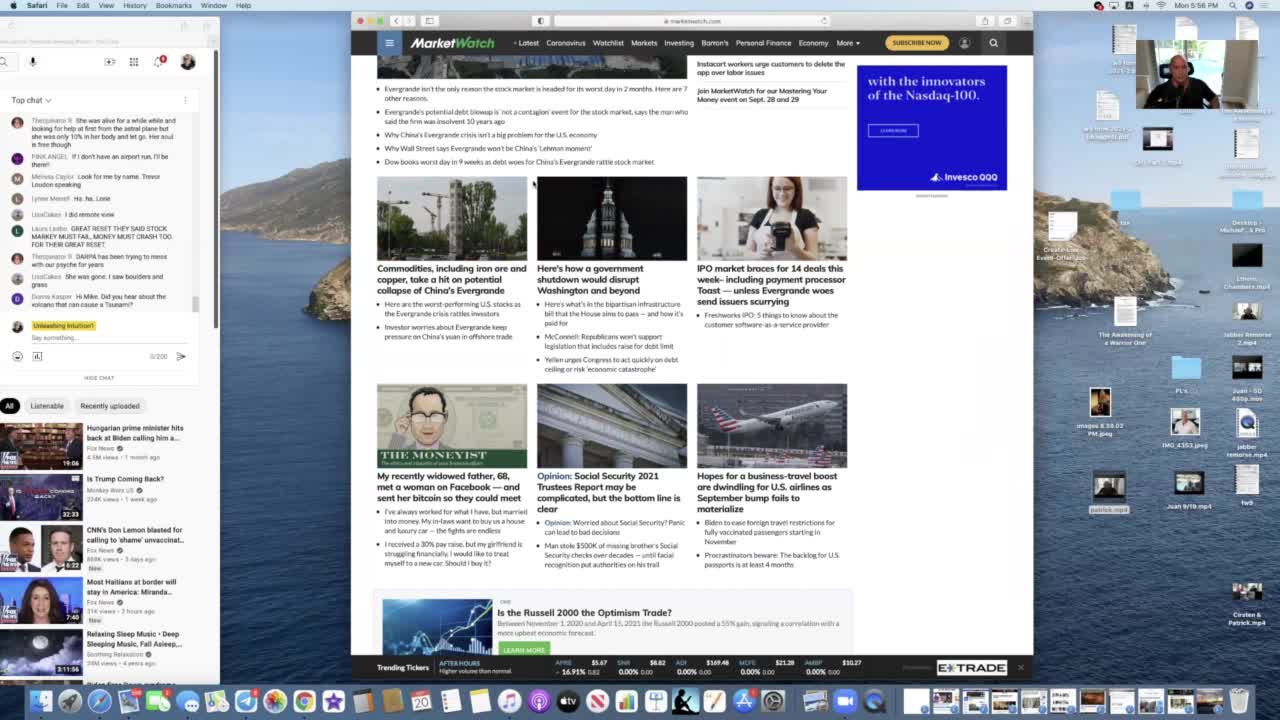
Task: Click the YouTube create video icon
Action: click(110, 62)
